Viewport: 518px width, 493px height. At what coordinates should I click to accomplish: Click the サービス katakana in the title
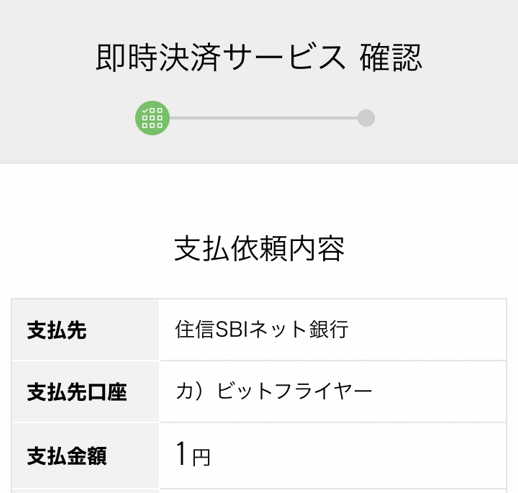point(283,58)
